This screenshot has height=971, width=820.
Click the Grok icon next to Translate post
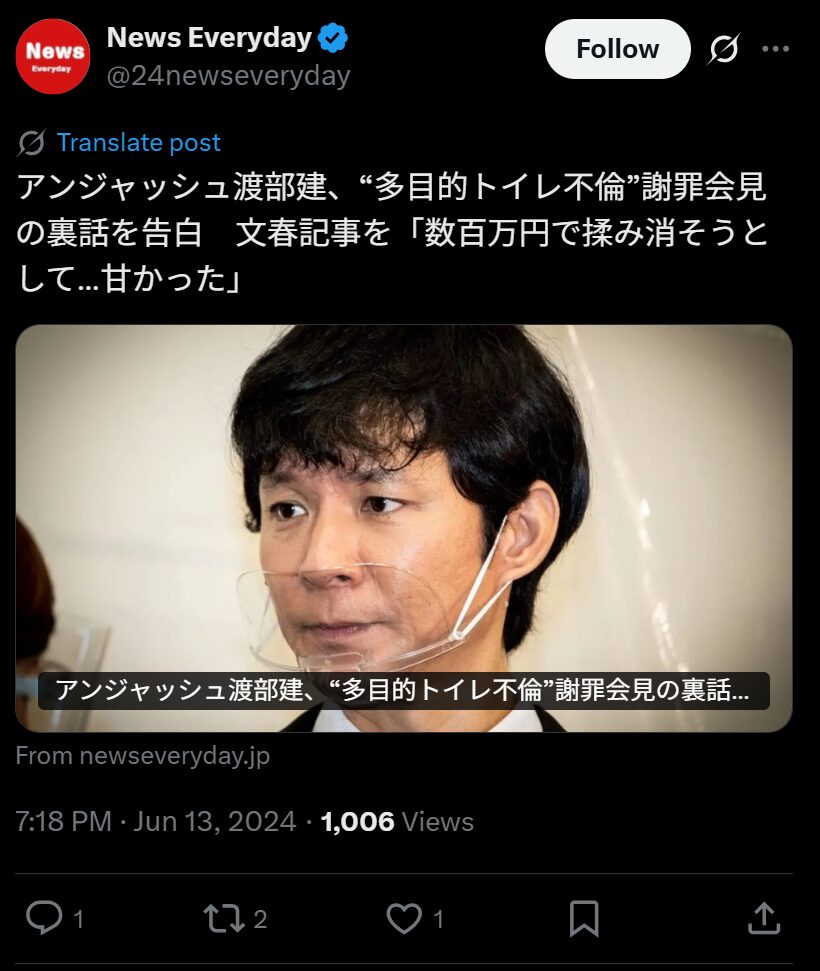coord(31,143)
